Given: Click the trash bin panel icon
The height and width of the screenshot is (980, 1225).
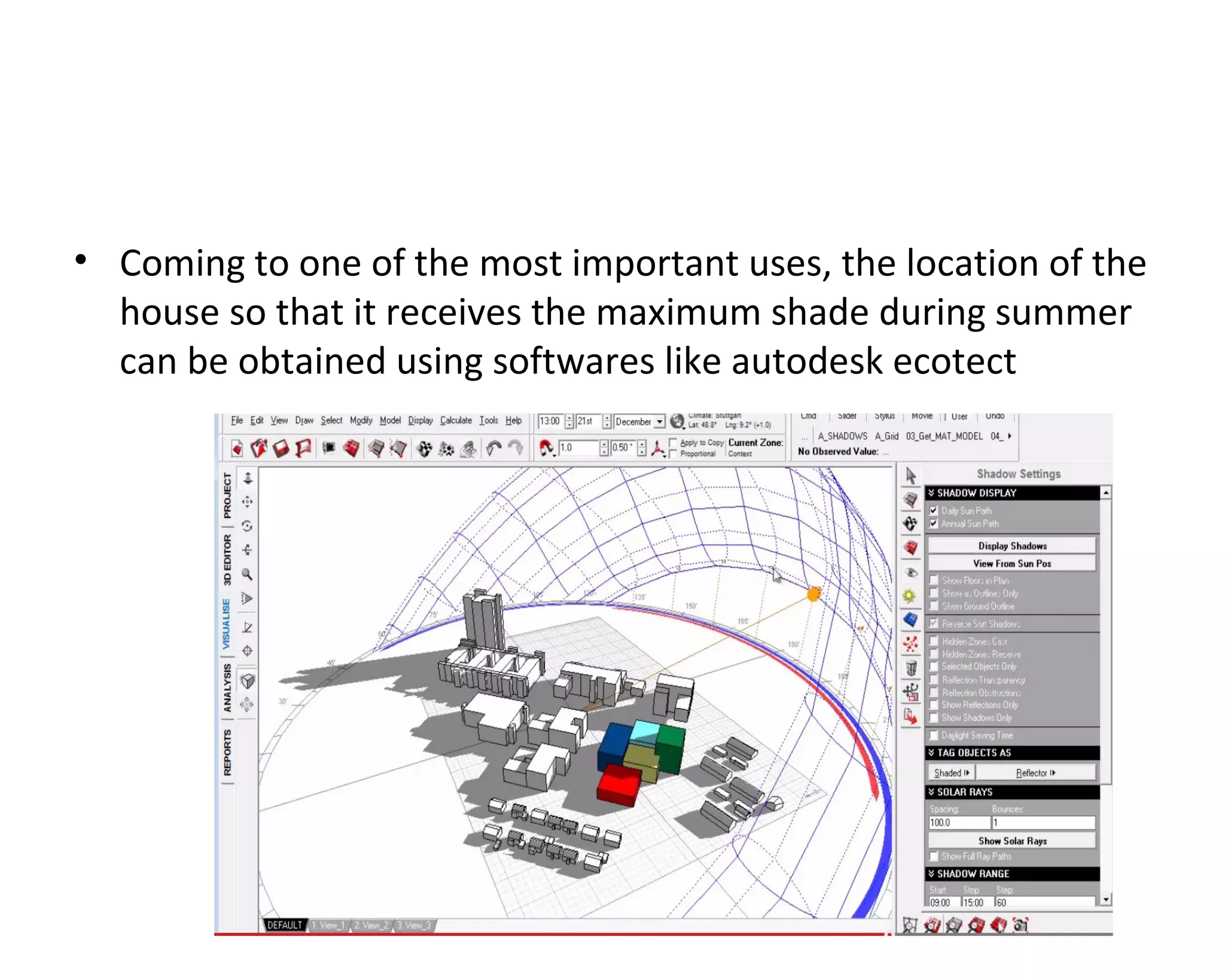Looking at the screenshot, I should 910,668.
